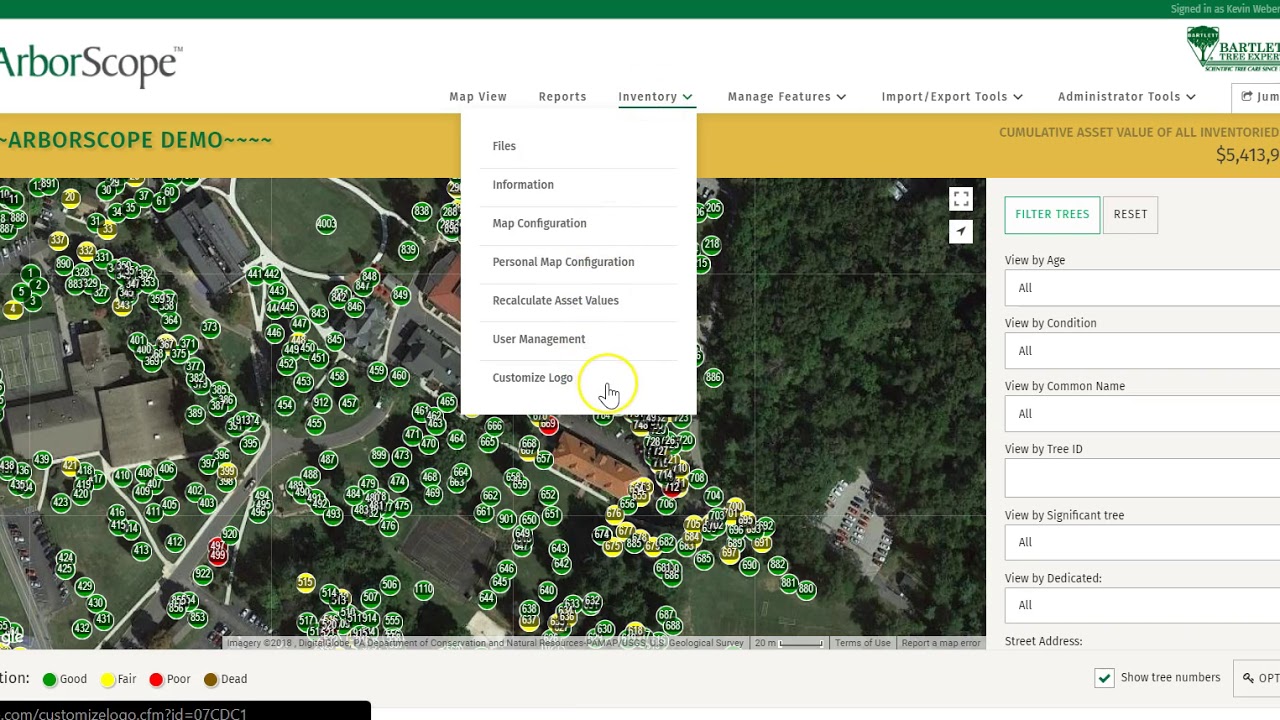
Task: Select tree marker 460 on the map
Action: click(x=400, y=376)
